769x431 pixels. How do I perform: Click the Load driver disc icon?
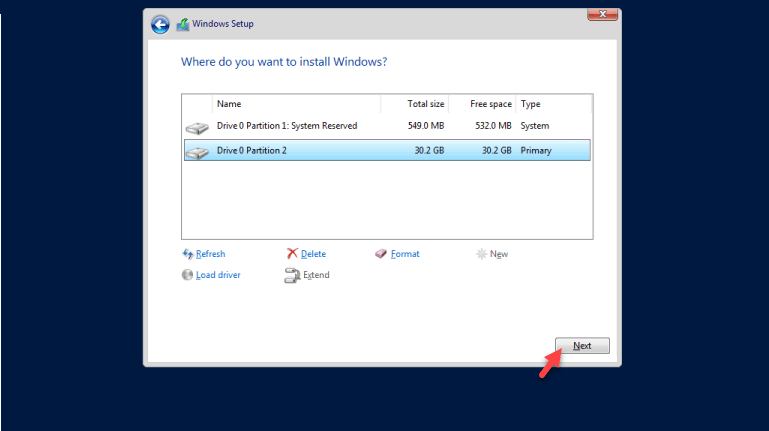(187, 275)
